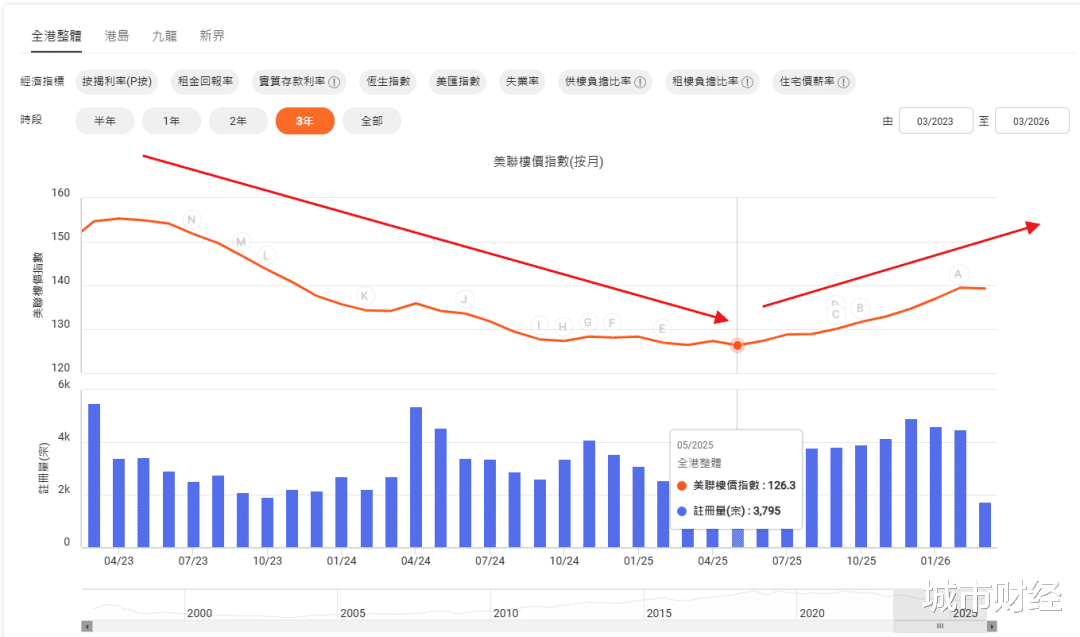Switch to the 港島 tab
Image resolution: width=1080 pixels, height=637 pixels.
coord(116,36)
